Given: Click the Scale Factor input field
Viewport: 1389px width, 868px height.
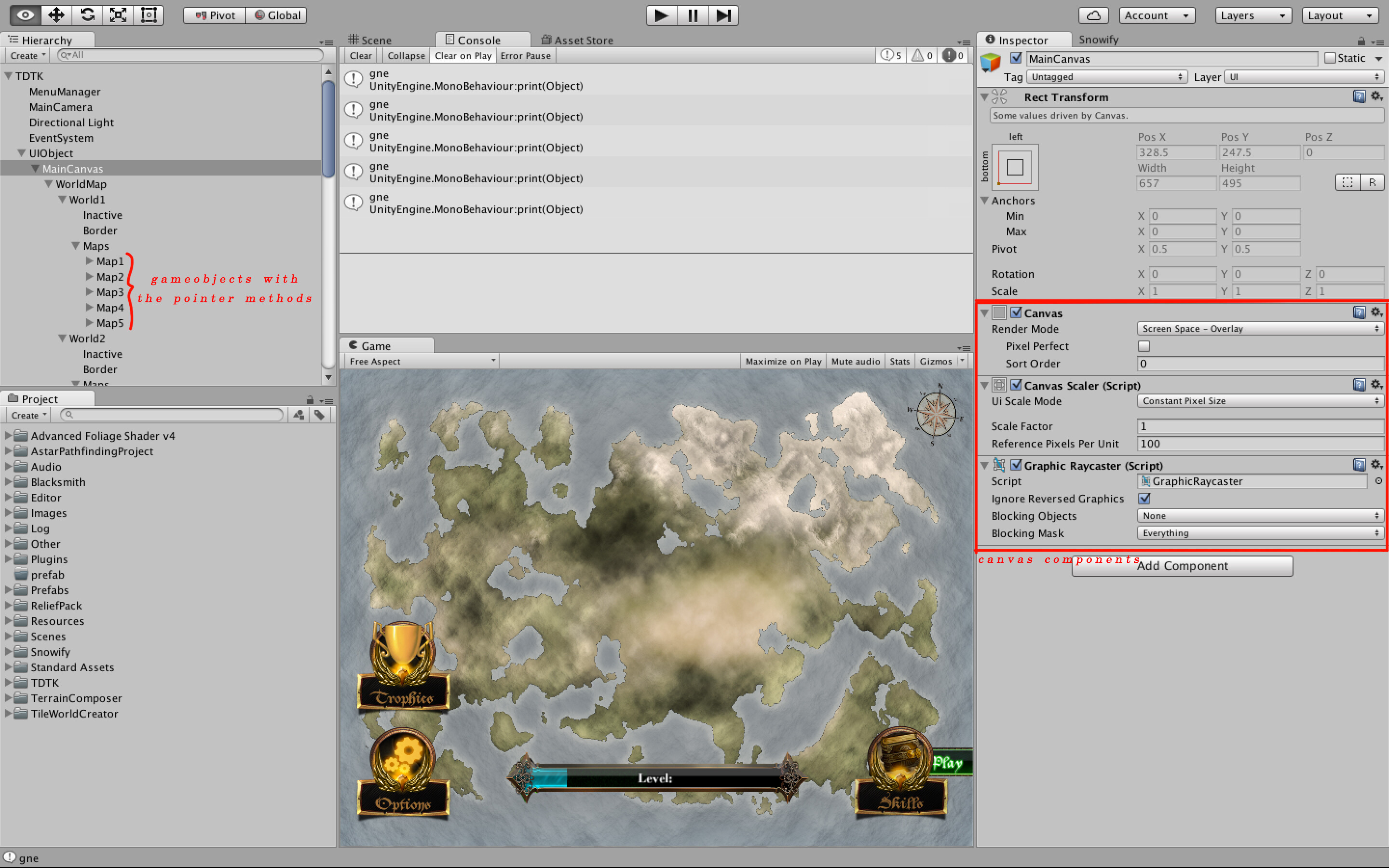Looking at the screenshot, I should pos(1260,426).
